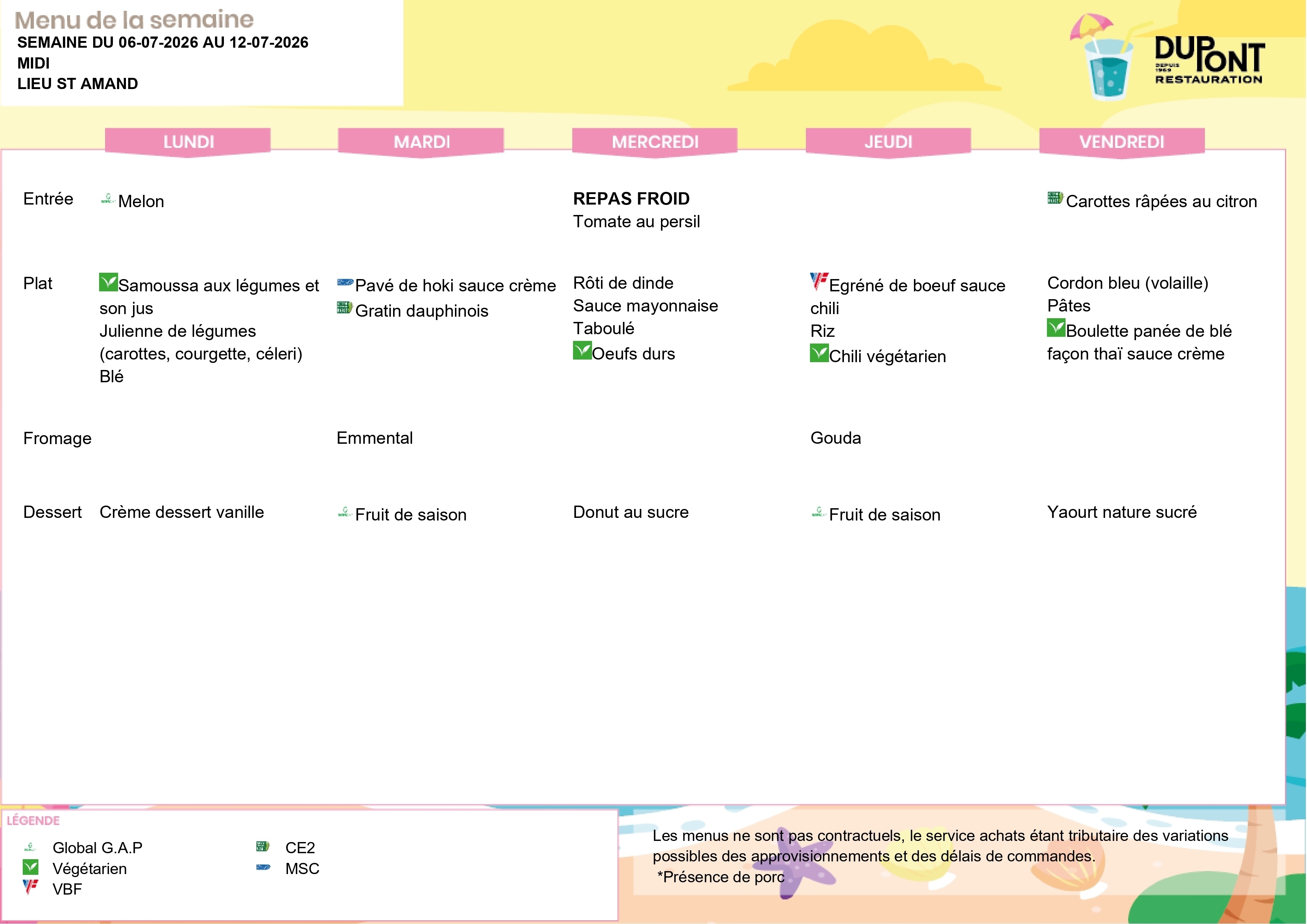Click the CE2 icon beside Carottes râpées
This screenshot has width=1307, height=924.
[1055, 198]
